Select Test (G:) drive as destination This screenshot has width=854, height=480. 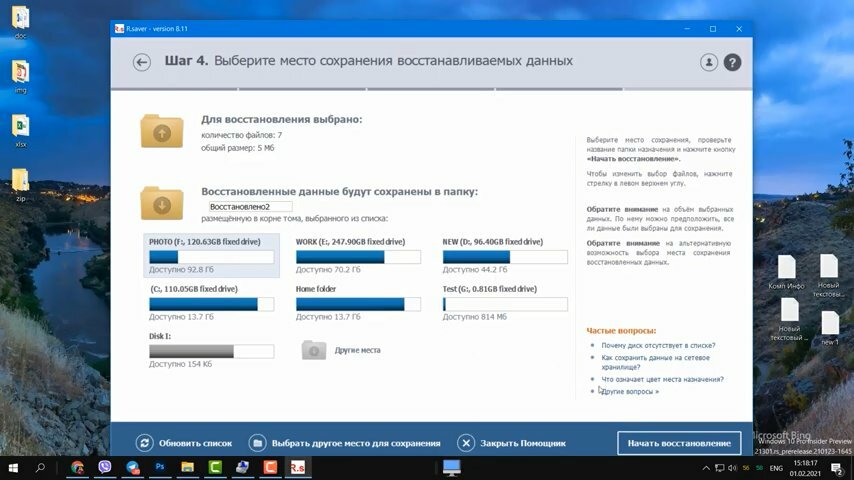click(505, 303)
